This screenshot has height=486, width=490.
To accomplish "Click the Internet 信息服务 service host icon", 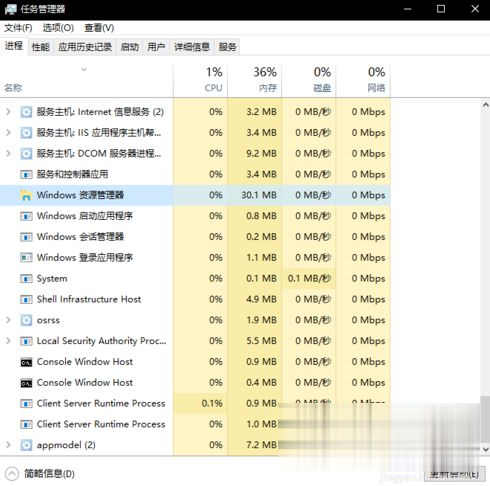I will click(26, 112).
